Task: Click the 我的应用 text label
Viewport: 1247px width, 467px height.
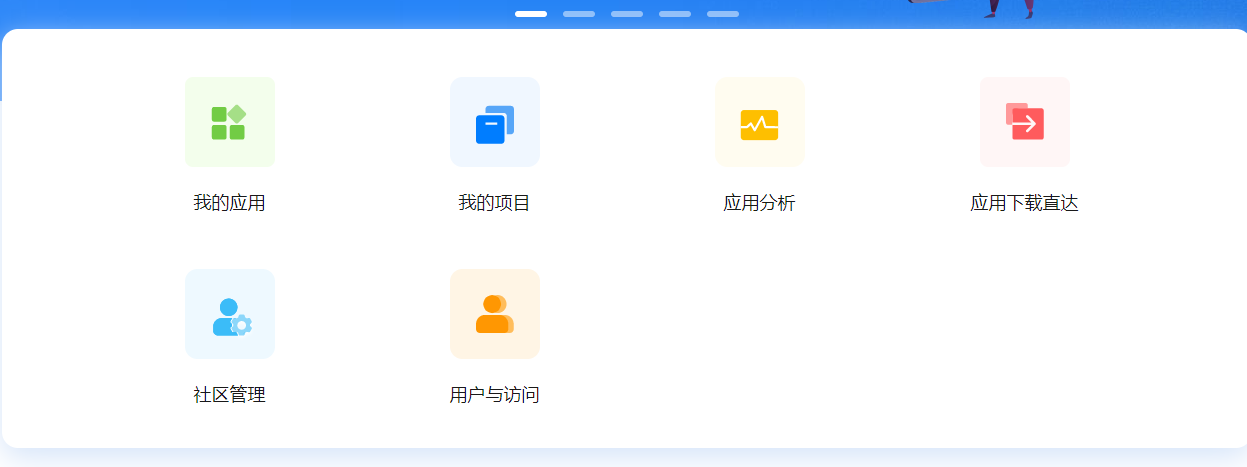Action: 229,203
